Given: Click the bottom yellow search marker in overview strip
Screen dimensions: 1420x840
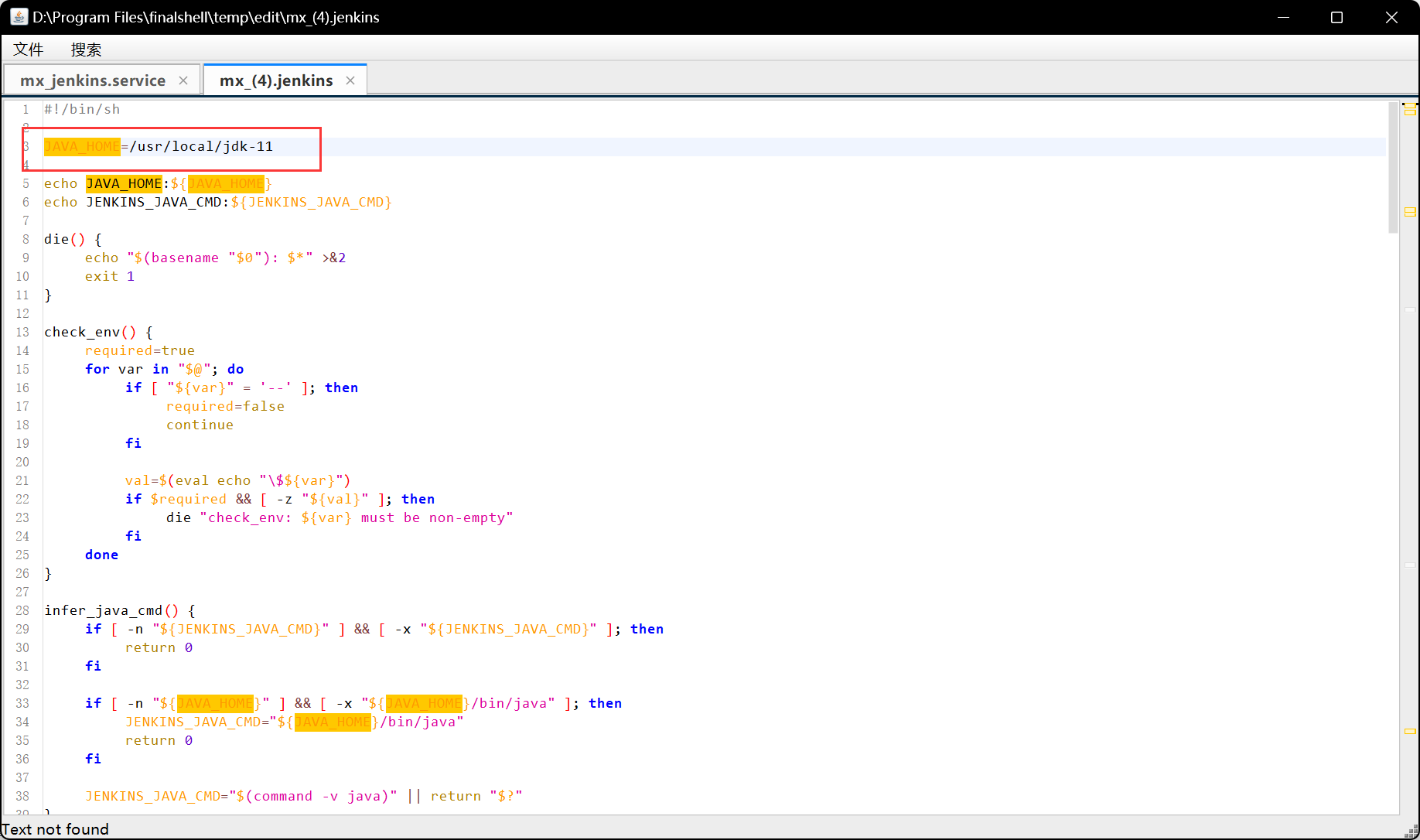Looking at the screenshot, I should 1410,731.
